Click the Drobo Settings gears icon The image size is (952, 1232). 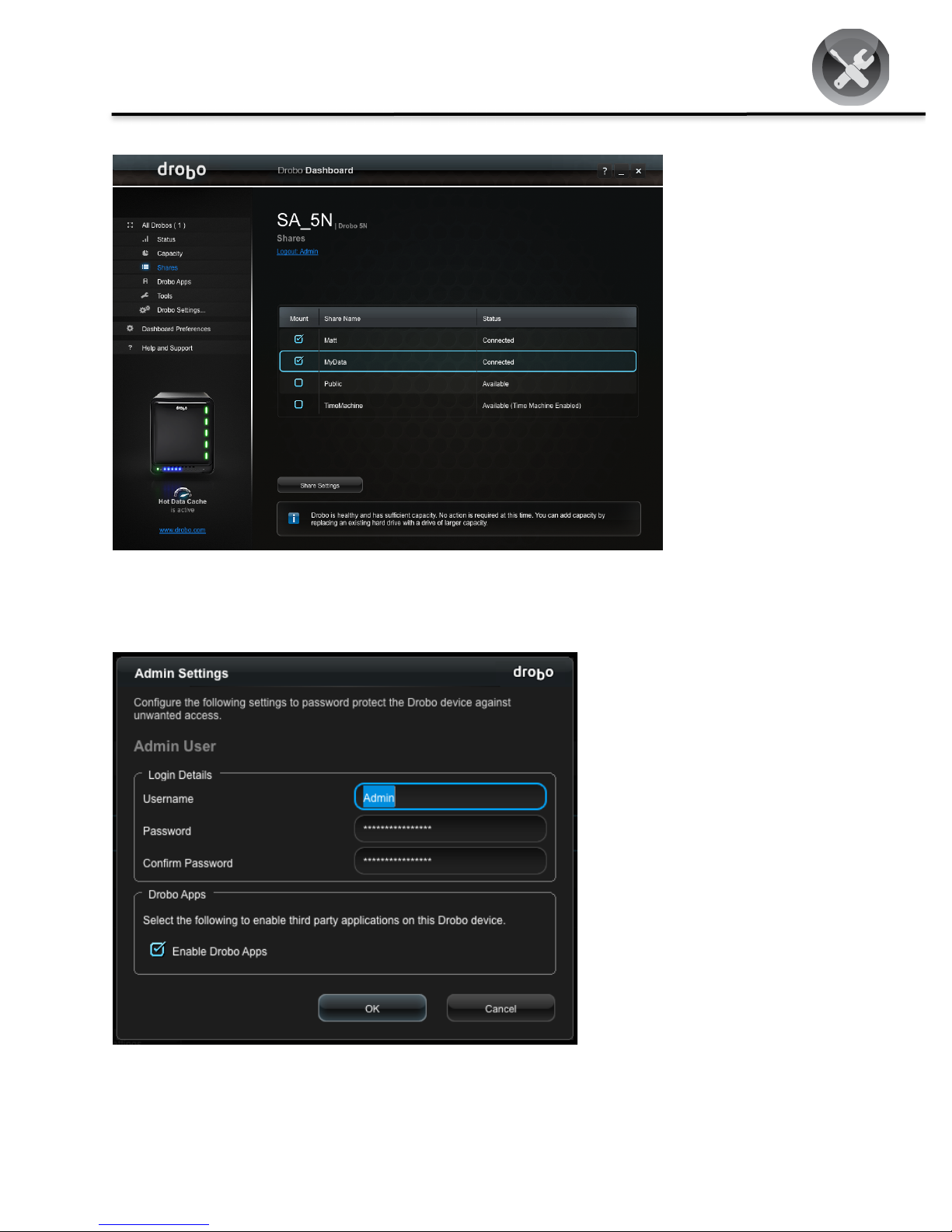145,309
